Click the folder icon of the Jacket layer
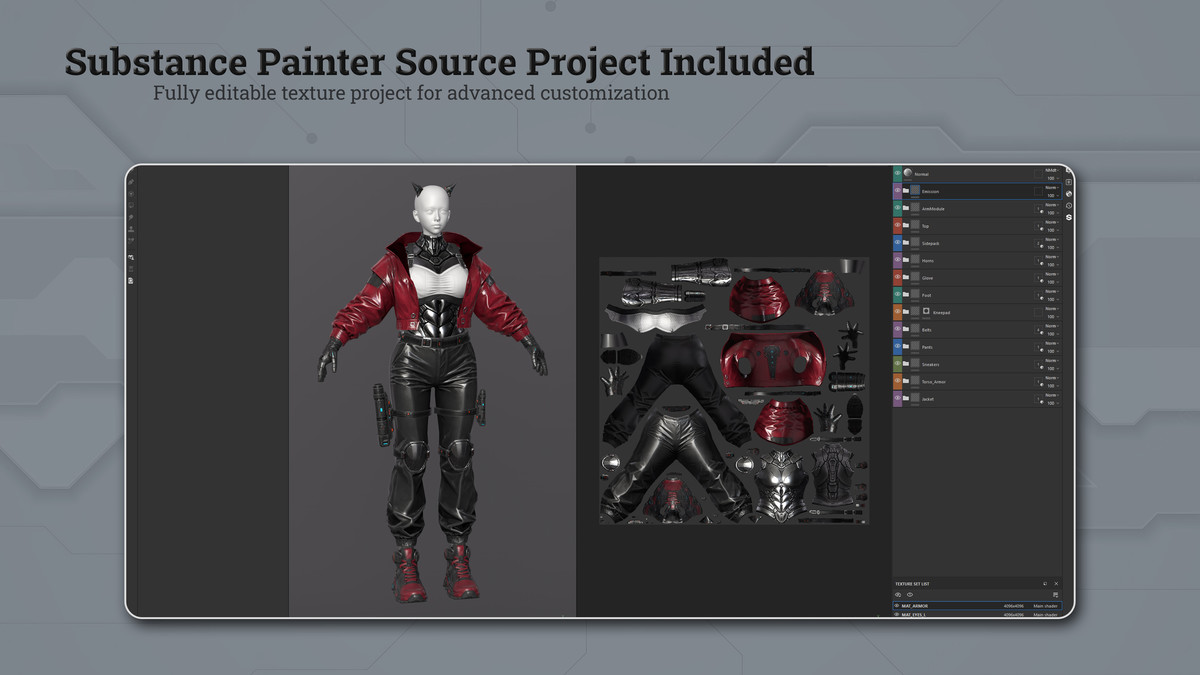The width and height of the screenshot is (1200, 675). [906, 398]
